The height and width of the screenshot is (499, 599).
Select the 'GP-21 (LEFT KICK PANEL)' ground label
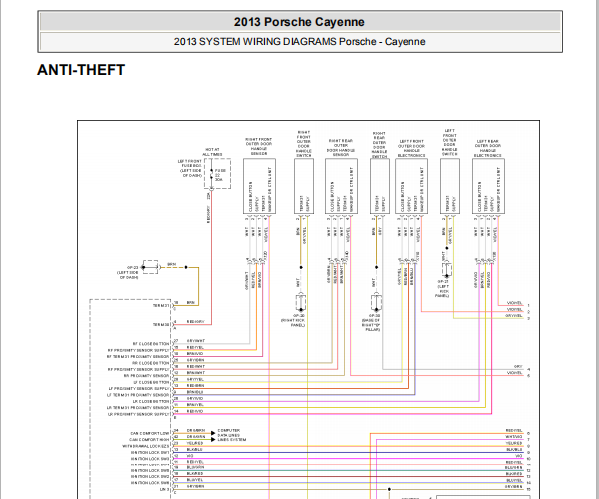[443, 288]
